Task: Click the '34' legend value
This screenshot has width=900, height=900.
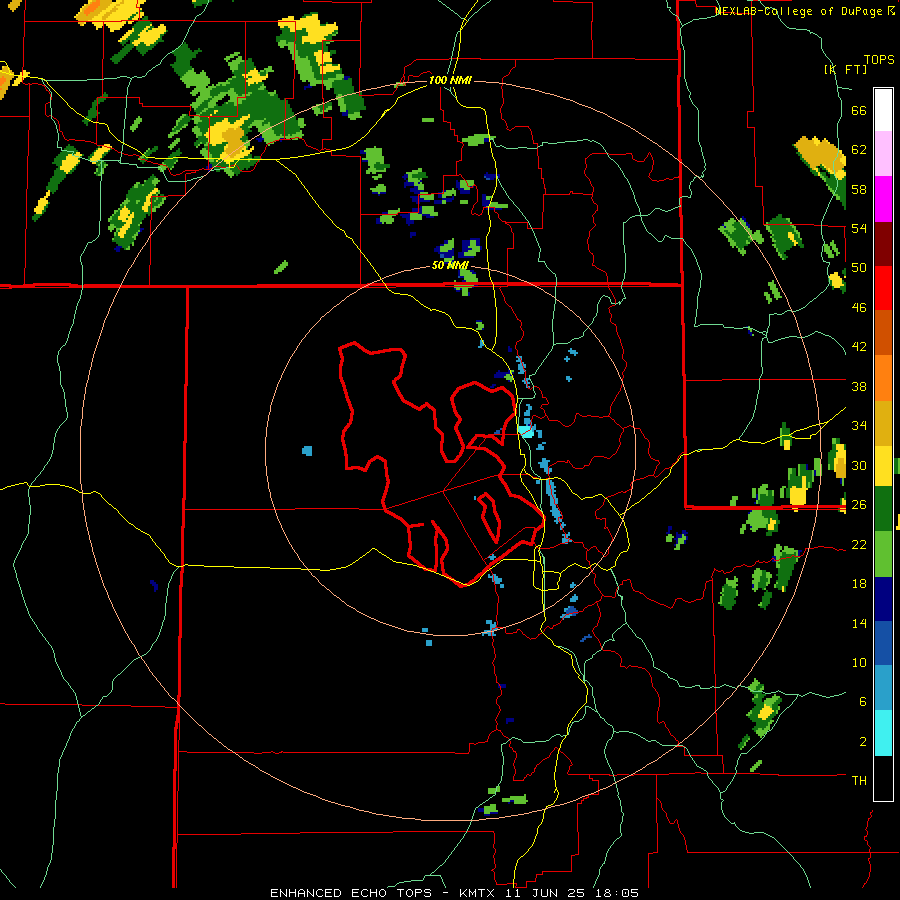Action: pos(859,426)
